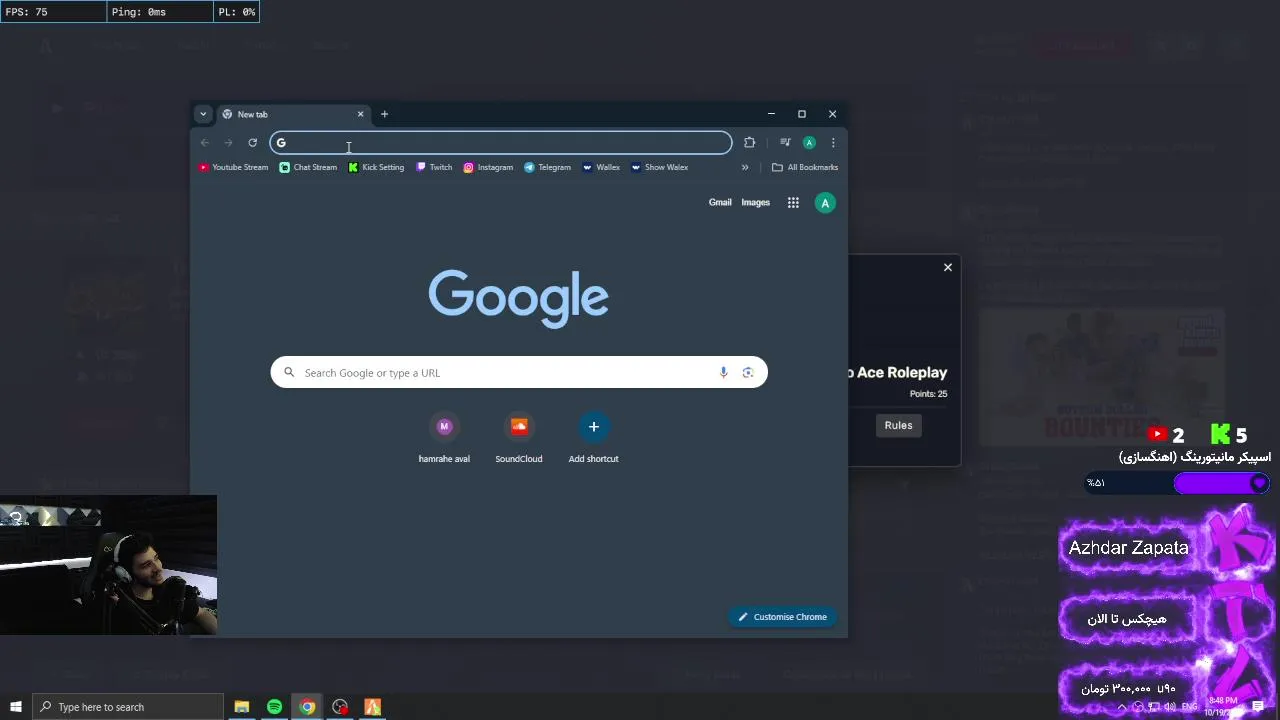Screen dimensions: 1280x720
Task: Open the Windows Start menu
Action: [x=15, y=707]
